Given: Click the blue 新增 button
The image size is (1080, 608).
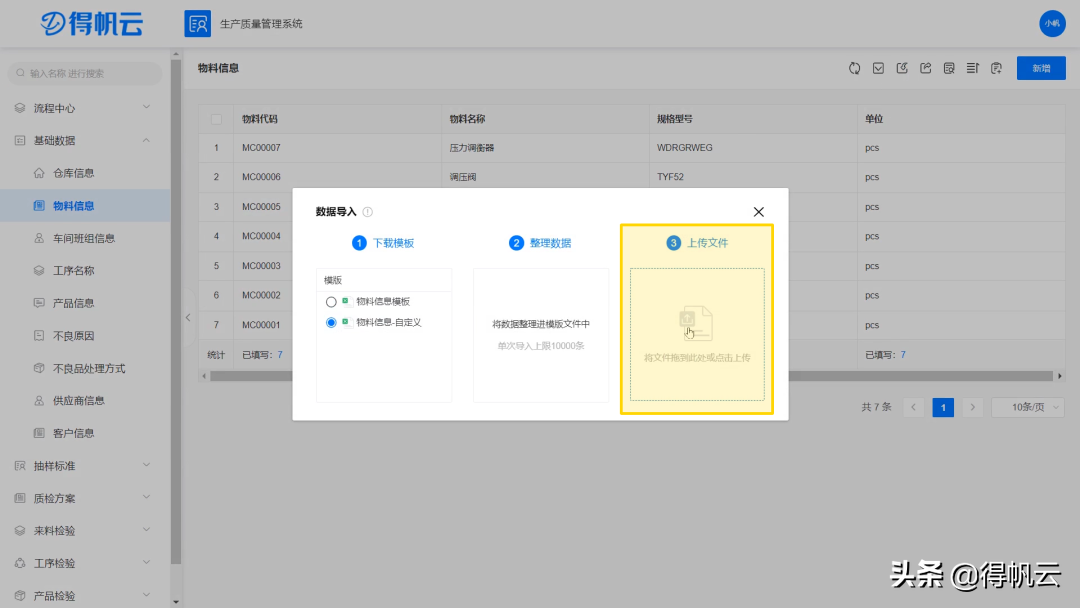Looking at the screenshot, I should (x=1041, y=68).
